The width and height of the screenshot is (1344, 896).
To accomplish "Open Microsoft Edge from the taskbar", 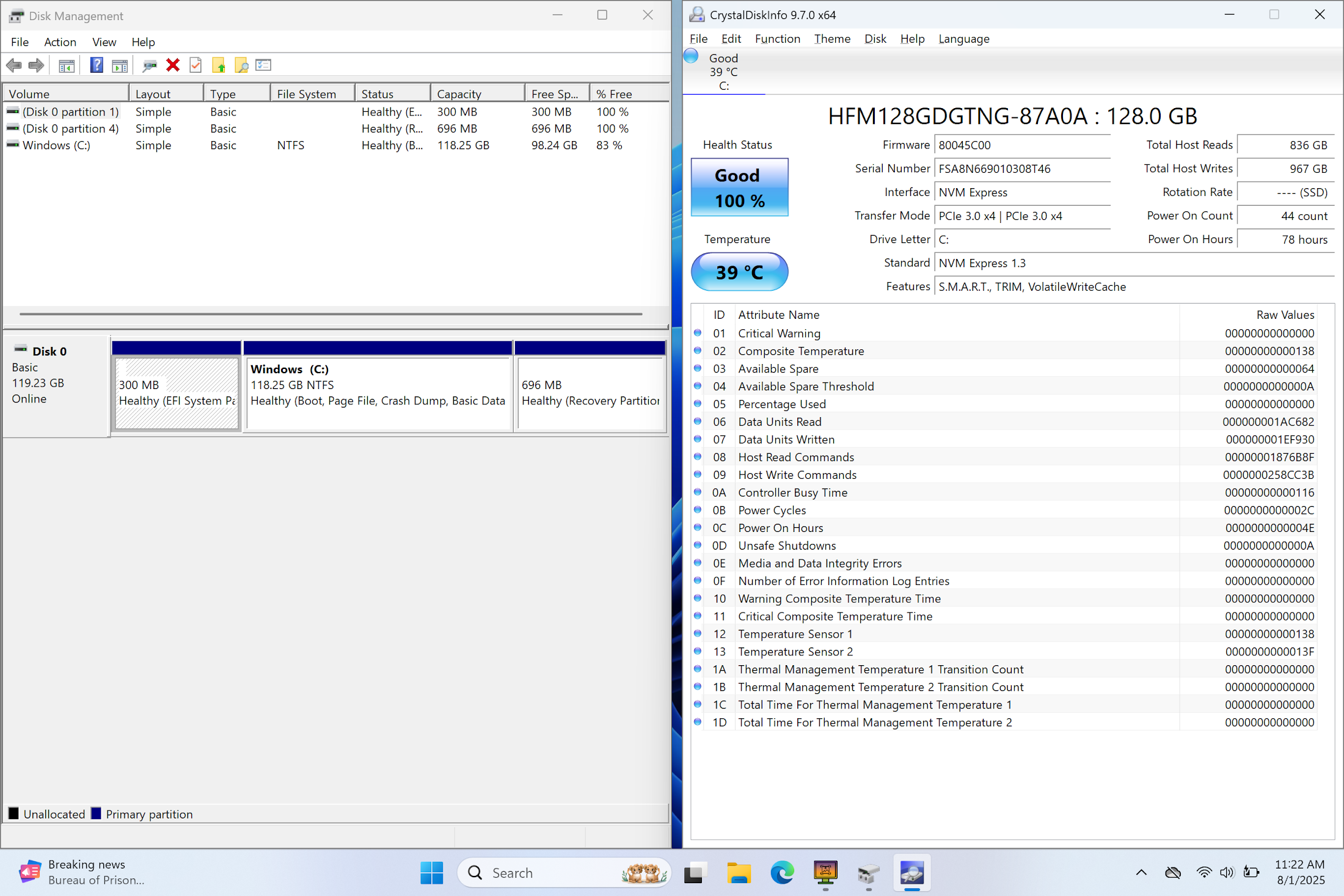I will click(781, 873).
